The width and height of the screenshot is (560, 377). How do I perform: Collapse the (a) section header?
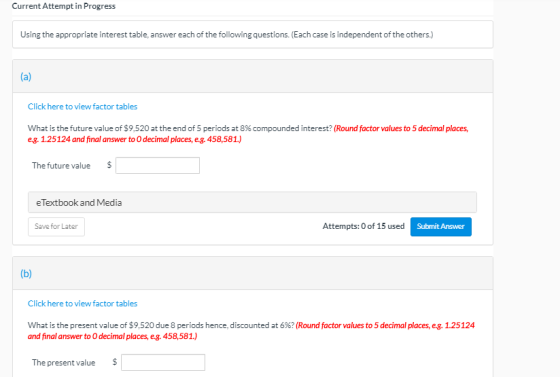(253, 76)
